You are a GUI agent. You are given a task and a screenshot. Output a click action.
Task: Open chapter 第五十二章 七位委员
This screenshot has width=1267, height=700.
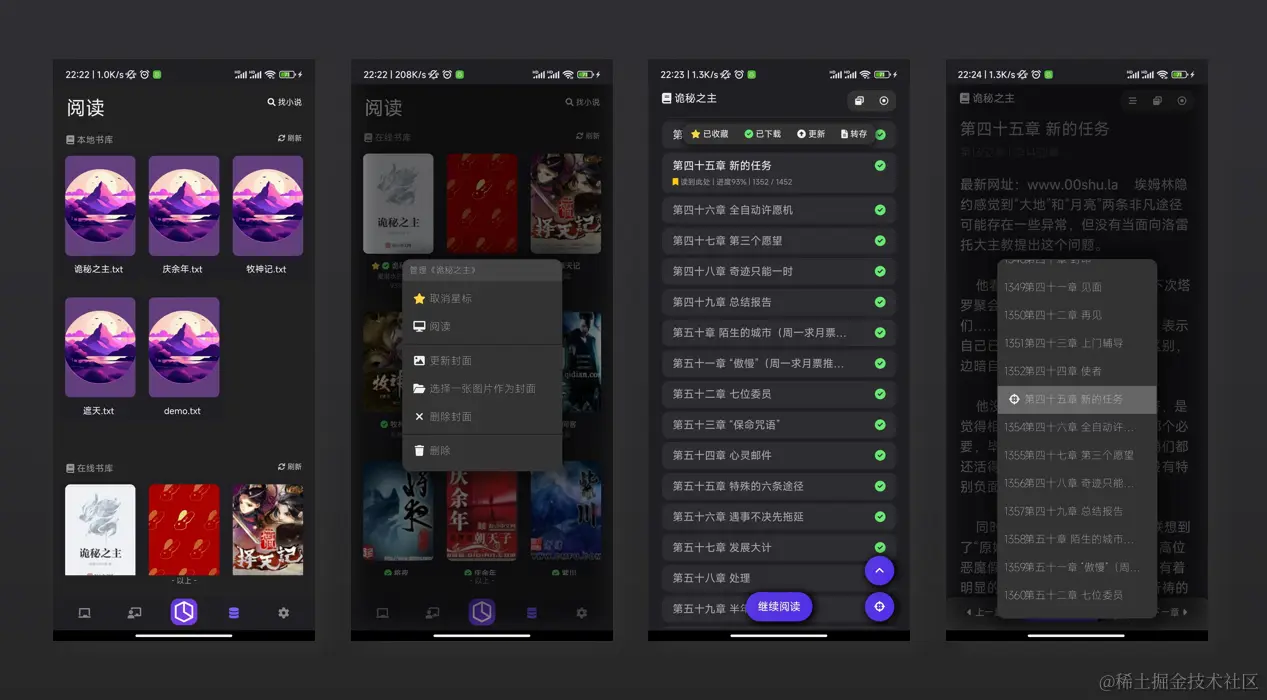779,394
